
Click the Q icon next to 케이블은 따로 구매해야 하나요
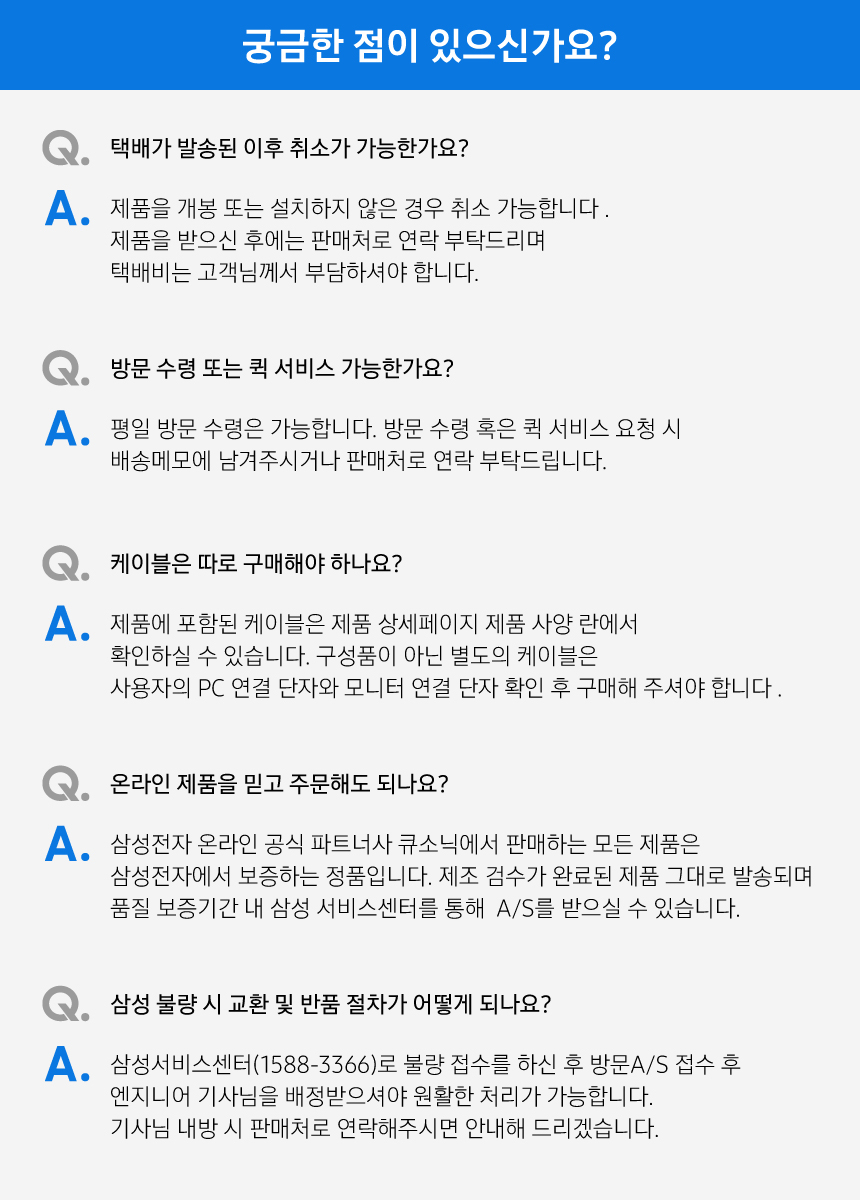point(66,563)
